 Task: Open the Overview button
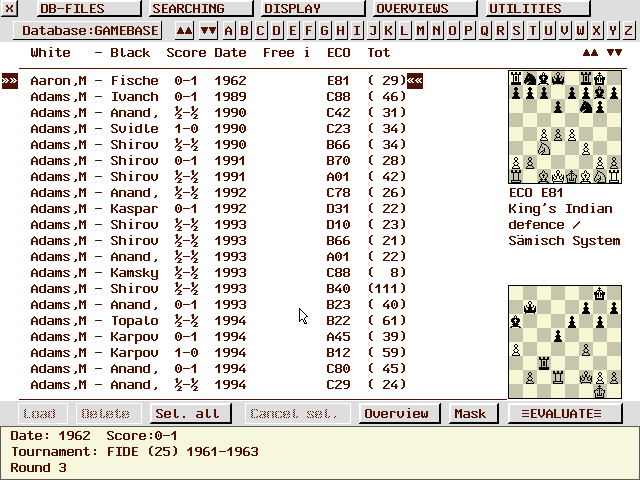(x=400, y=413)
